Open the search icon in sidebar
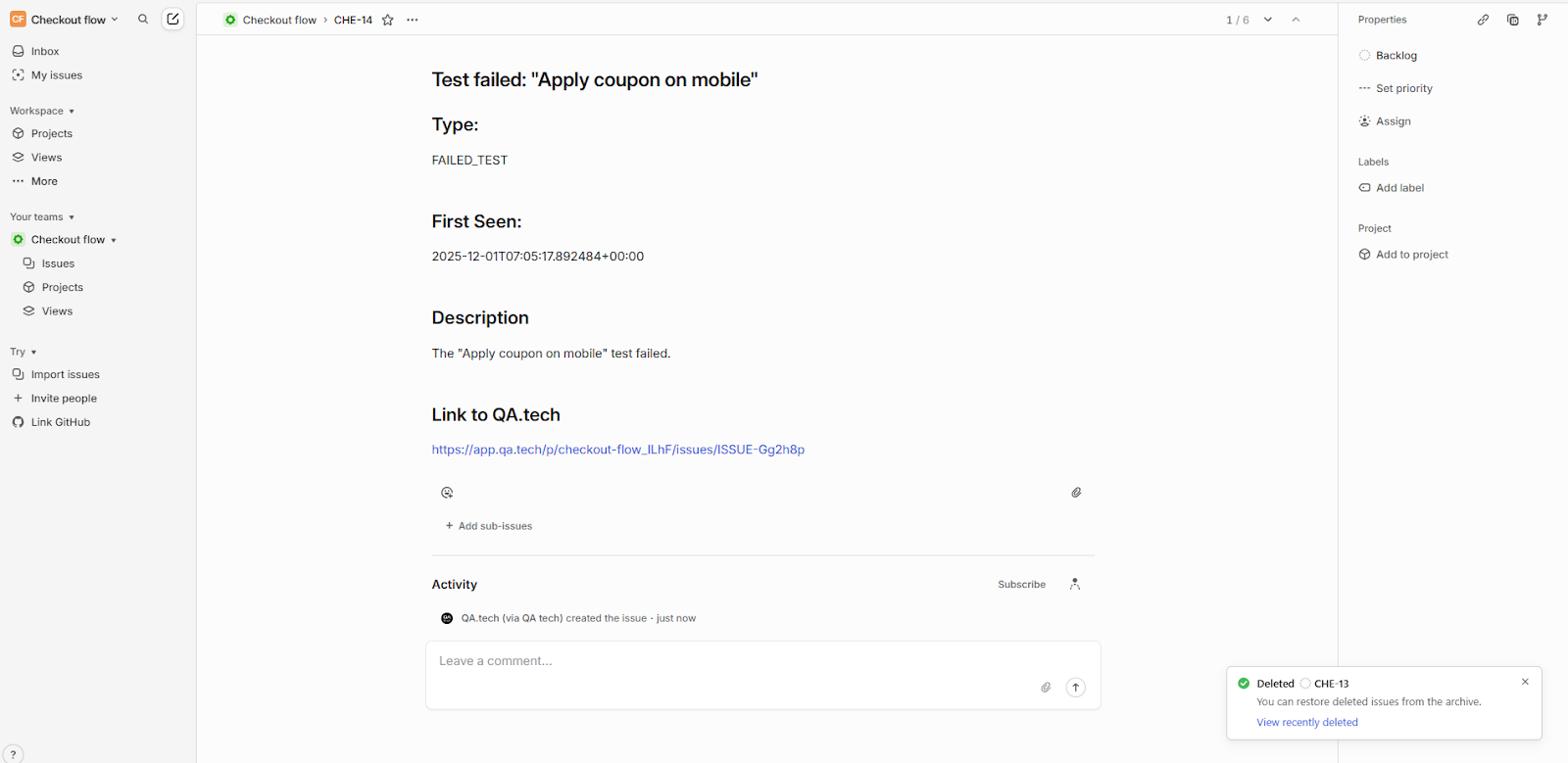Image resolution: width=1568 pixels, height=763 pixels. point(143,20)
